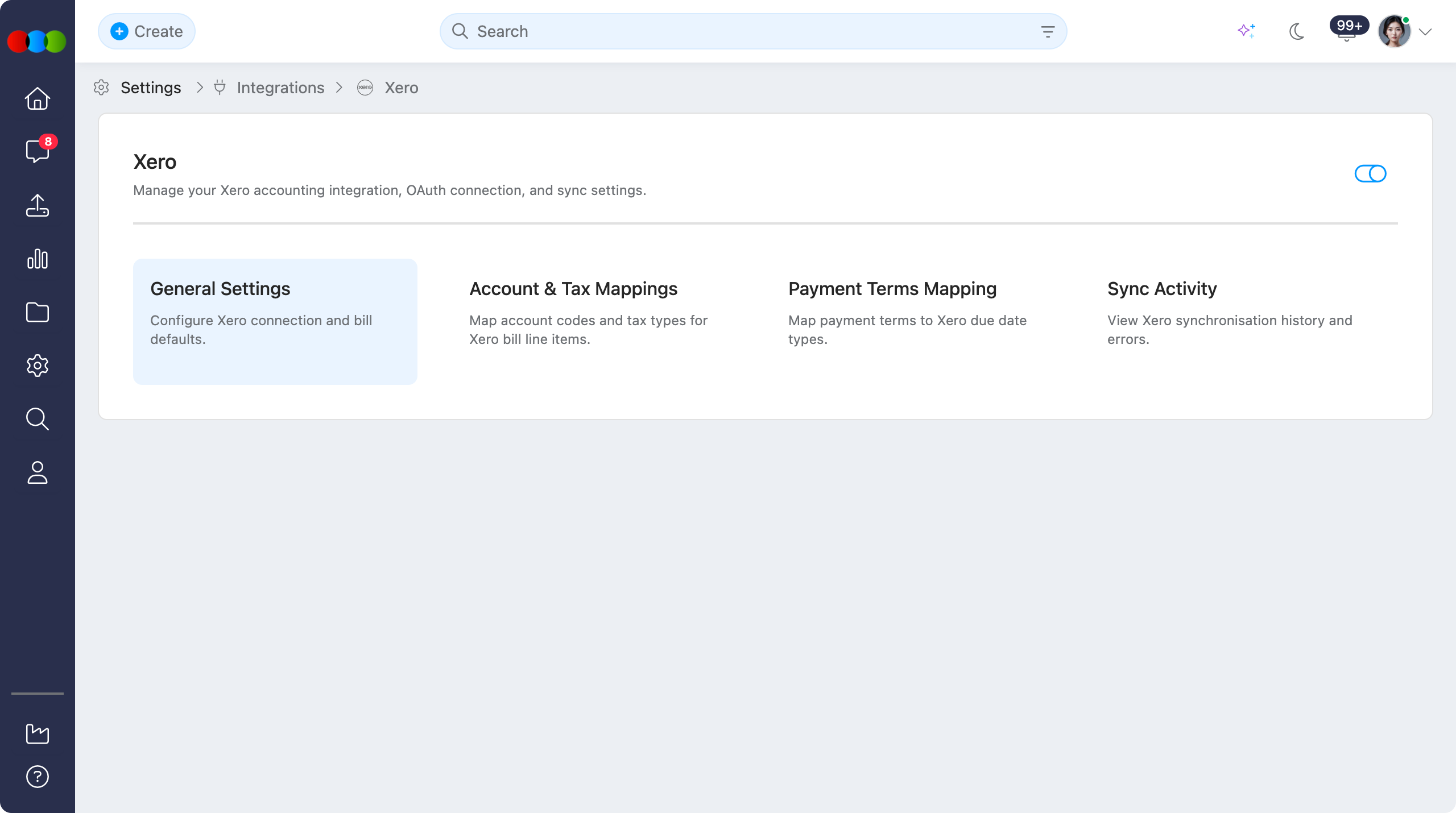This screenshot has height=813, width=1456.
Task: Click the AI sparkle icon in header
Action: pyautogui.click(x=1247, y=31)
